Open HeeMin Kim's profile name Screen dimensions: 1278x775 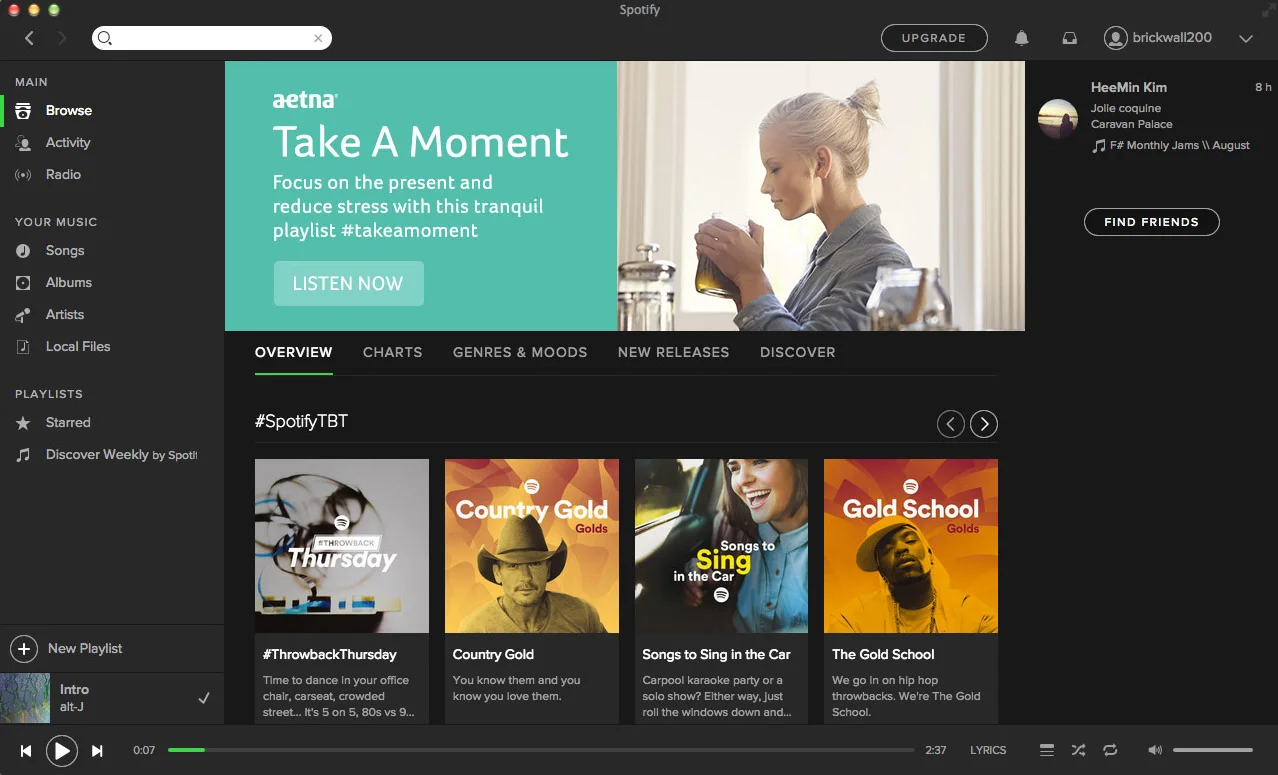(1129, 87)
